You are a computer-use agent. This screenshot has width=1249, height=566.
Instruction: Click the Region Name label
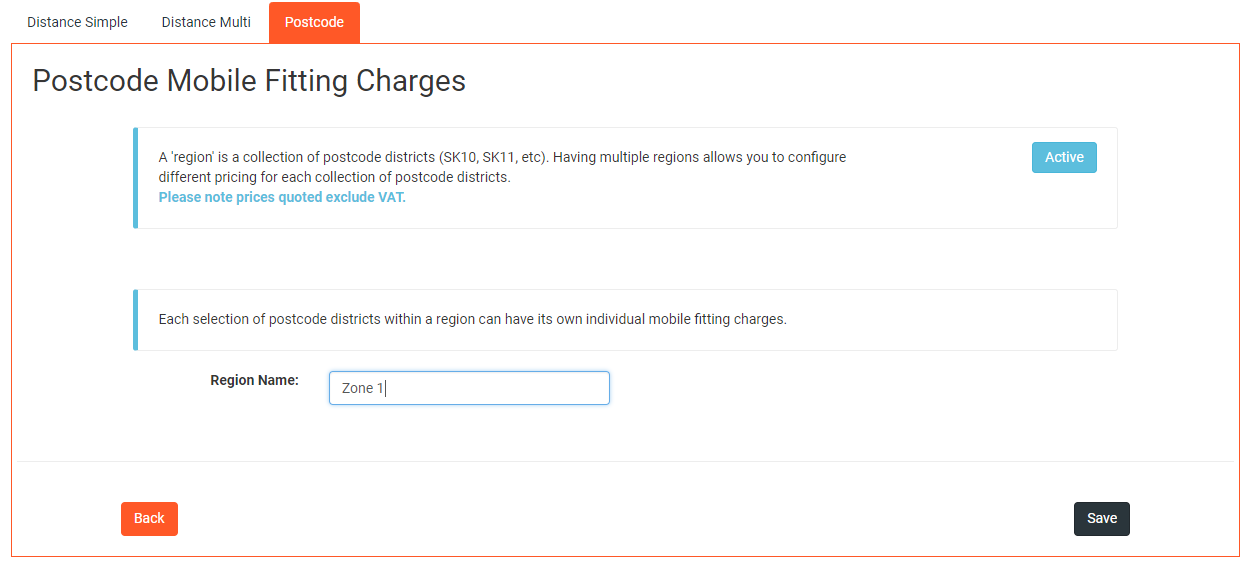coord(254,380)
